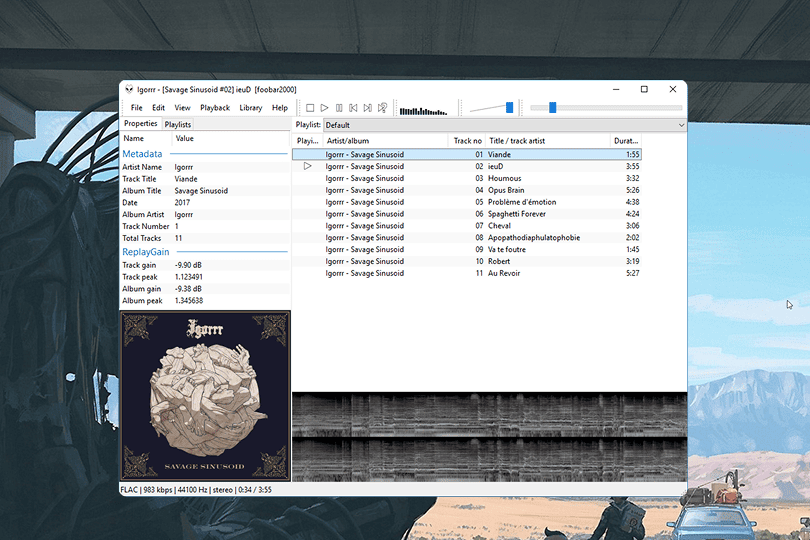Select the Properties tab

click(x=140, y=124)
